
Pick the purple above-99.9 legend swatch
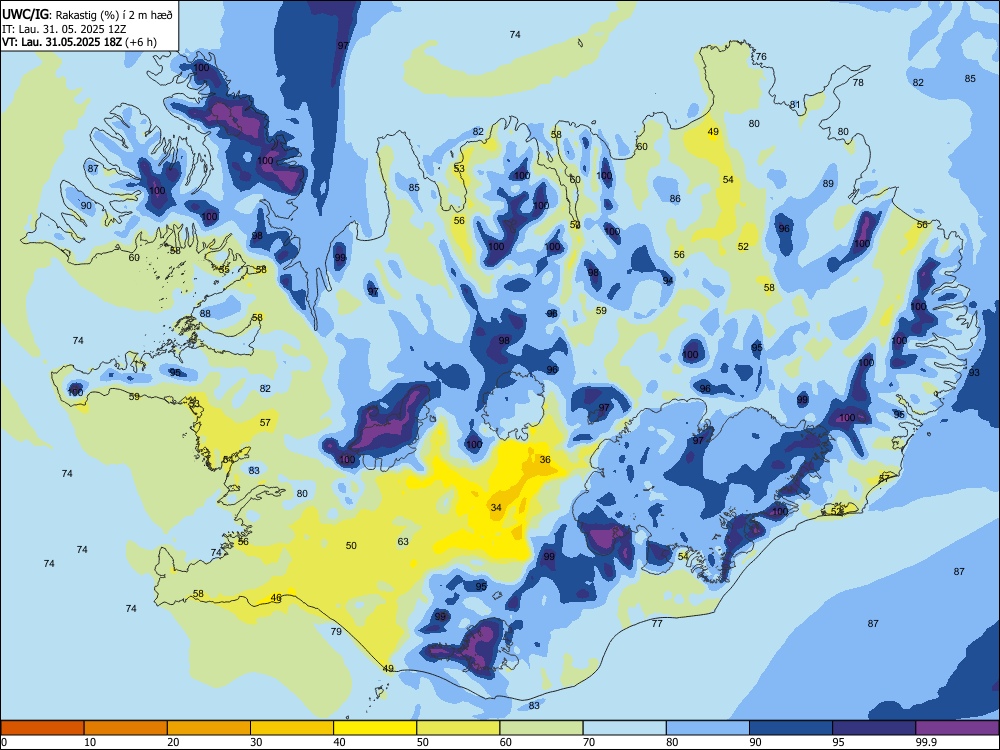point(957,728)
